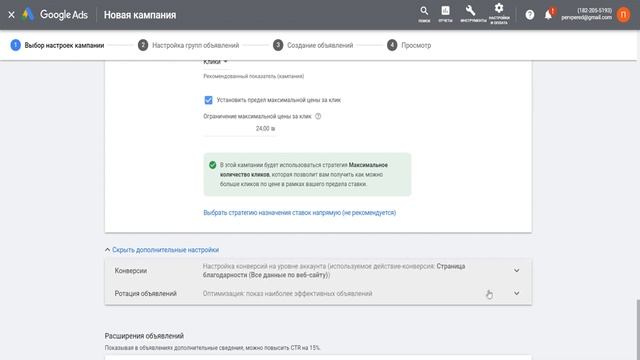Screen dimensions: 640x360
Task: Click the Ротация объявлений row label
Action: (x=145, y=293)
